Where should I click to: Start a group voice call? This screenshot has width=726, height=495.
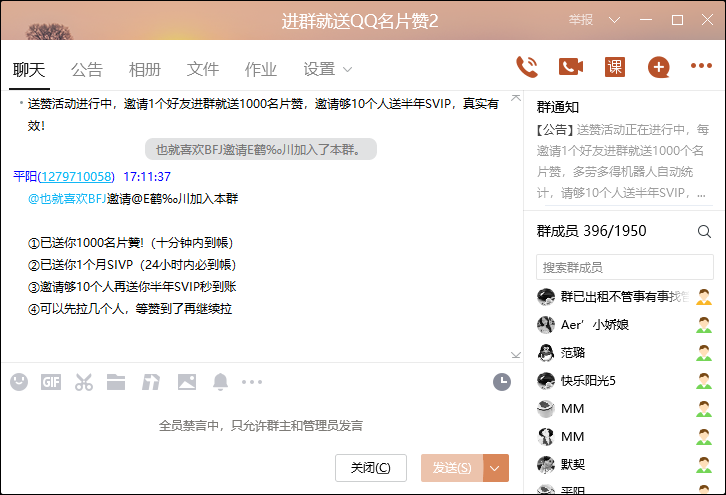[527, 67]
